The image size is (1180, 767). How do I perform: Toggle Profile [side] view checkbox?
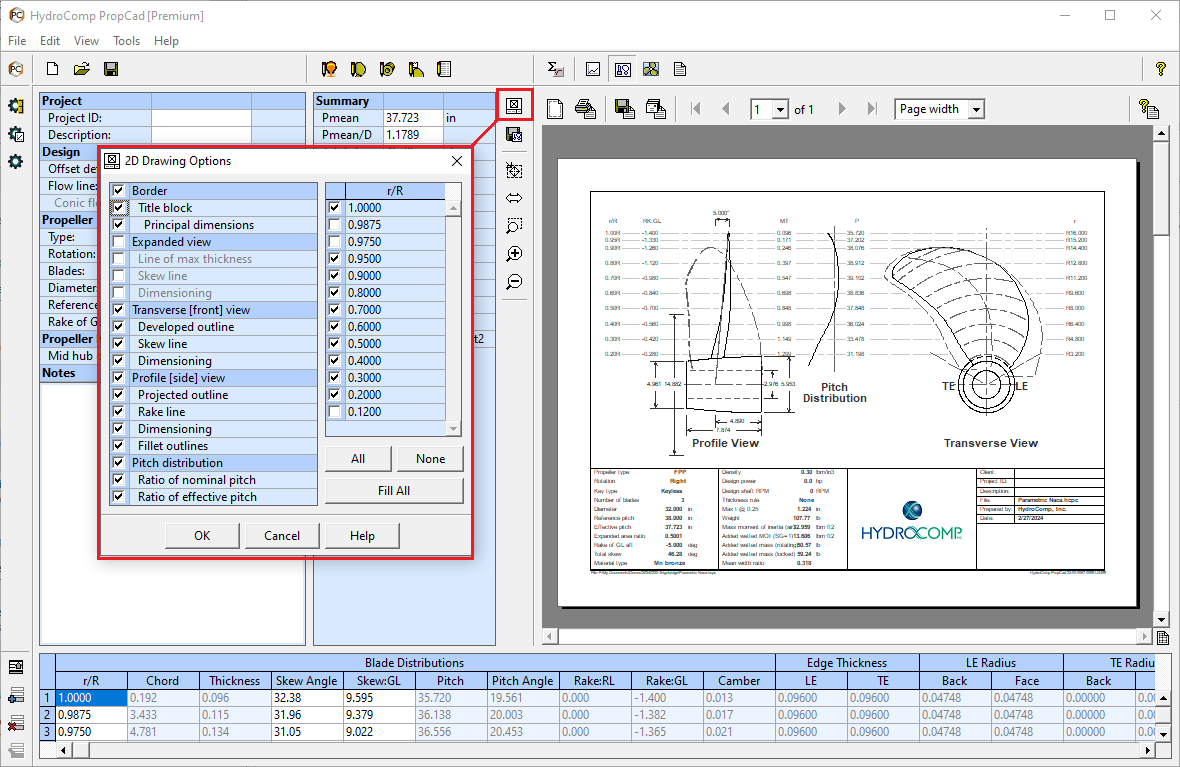[x=118, y=378]
